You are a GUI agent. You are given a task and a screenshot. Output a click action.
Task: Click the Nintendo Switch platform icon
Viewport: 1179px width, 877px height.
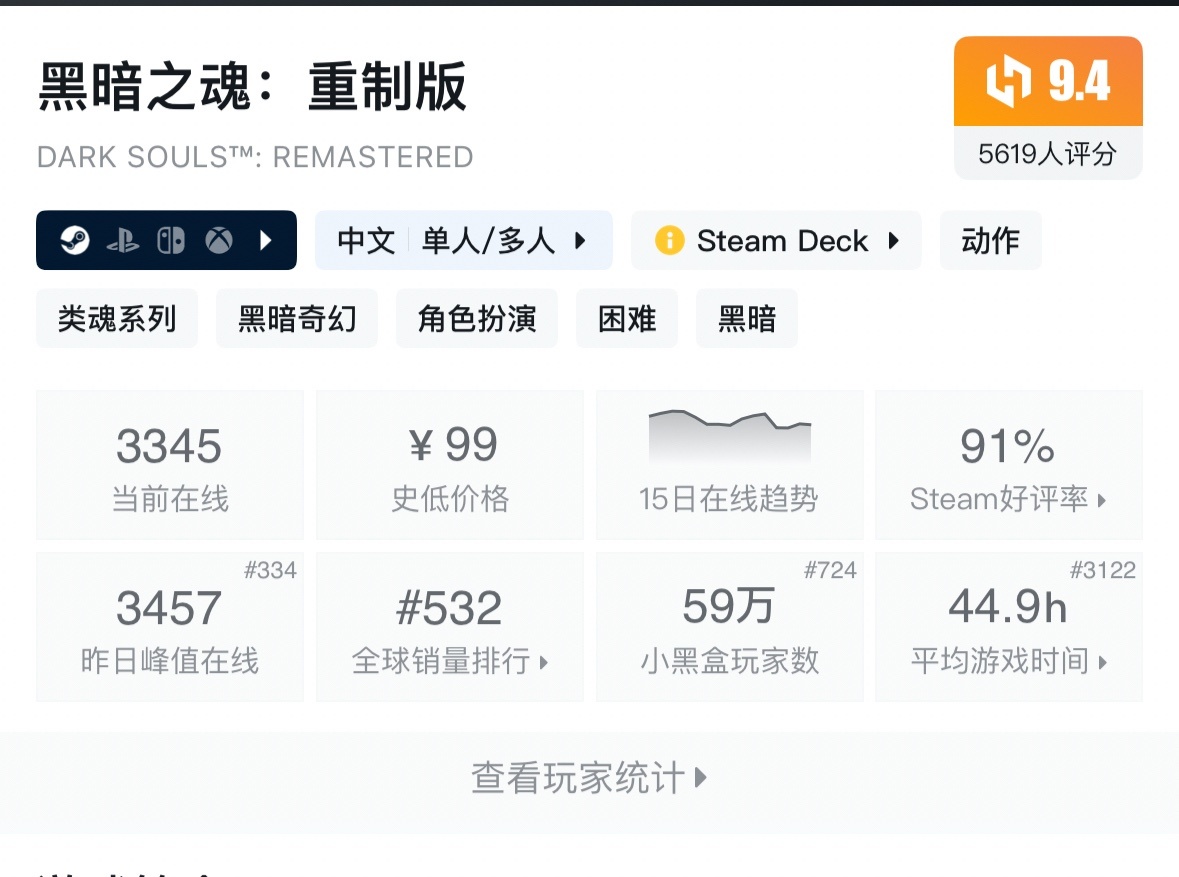pyautogui.click(x=170, y=240)
